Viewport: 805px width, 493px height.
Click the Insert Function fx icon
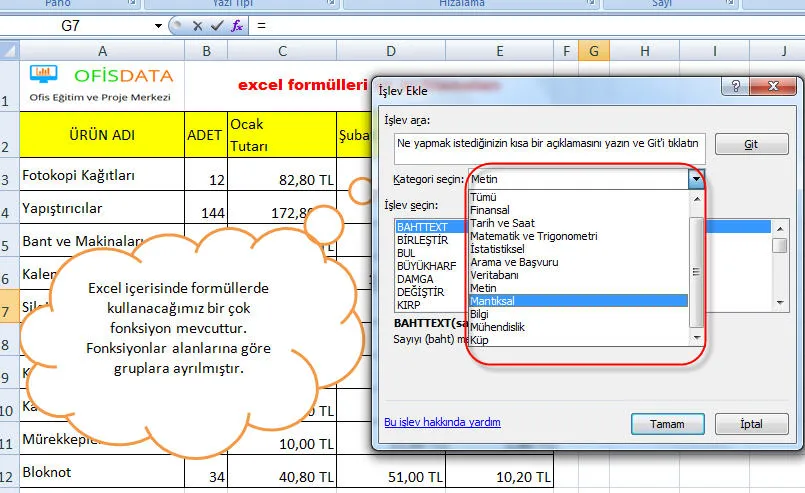[237, 26]
